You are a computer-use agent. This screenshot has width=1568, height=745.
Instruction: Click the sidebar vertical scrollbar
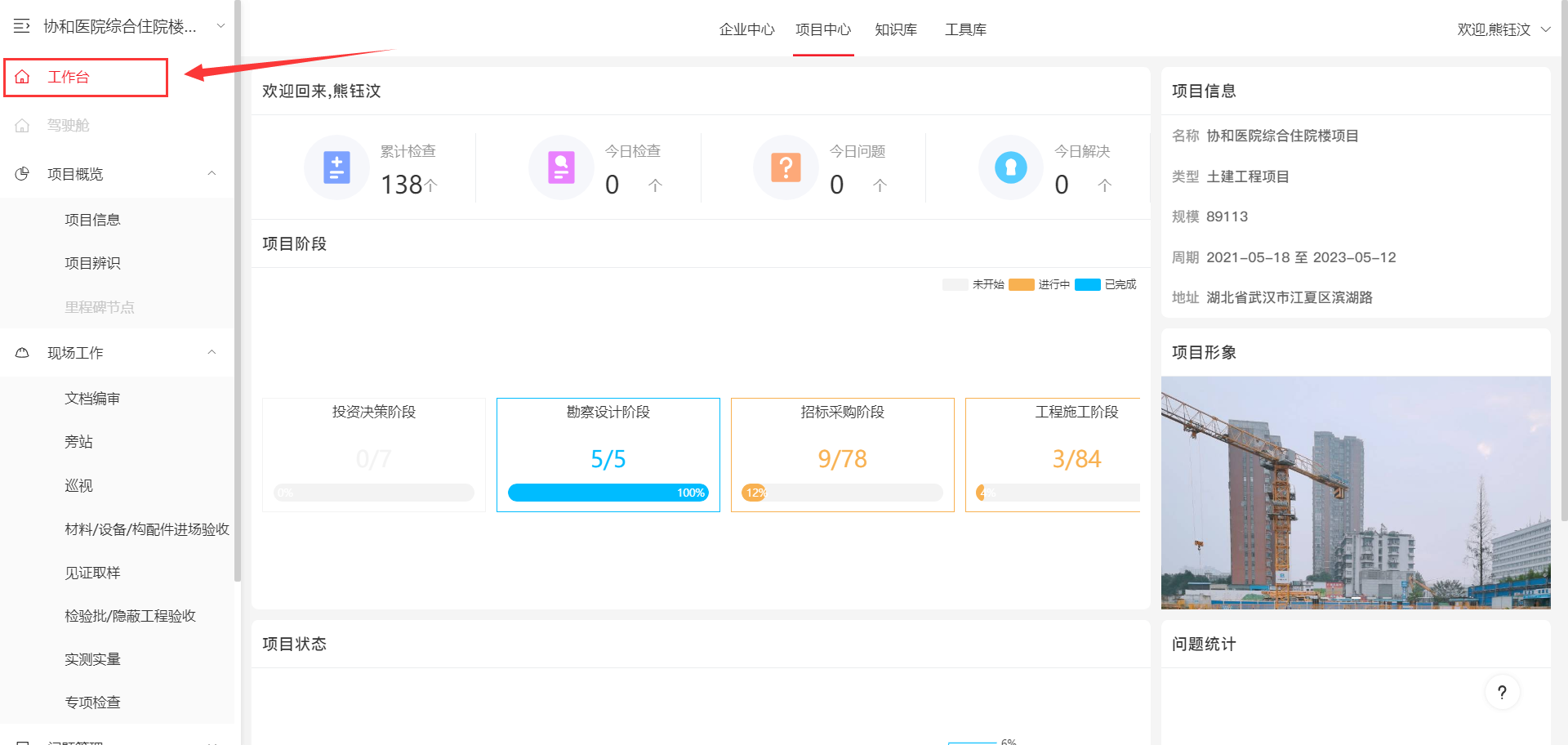pos(238,290)
